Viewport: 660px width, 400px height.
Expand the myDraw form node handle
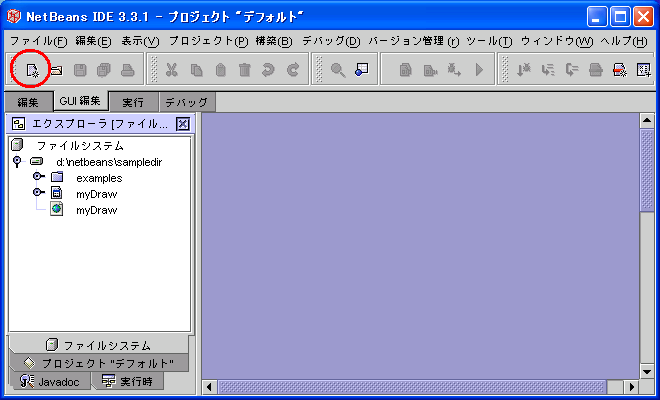[x=39, y=192]
